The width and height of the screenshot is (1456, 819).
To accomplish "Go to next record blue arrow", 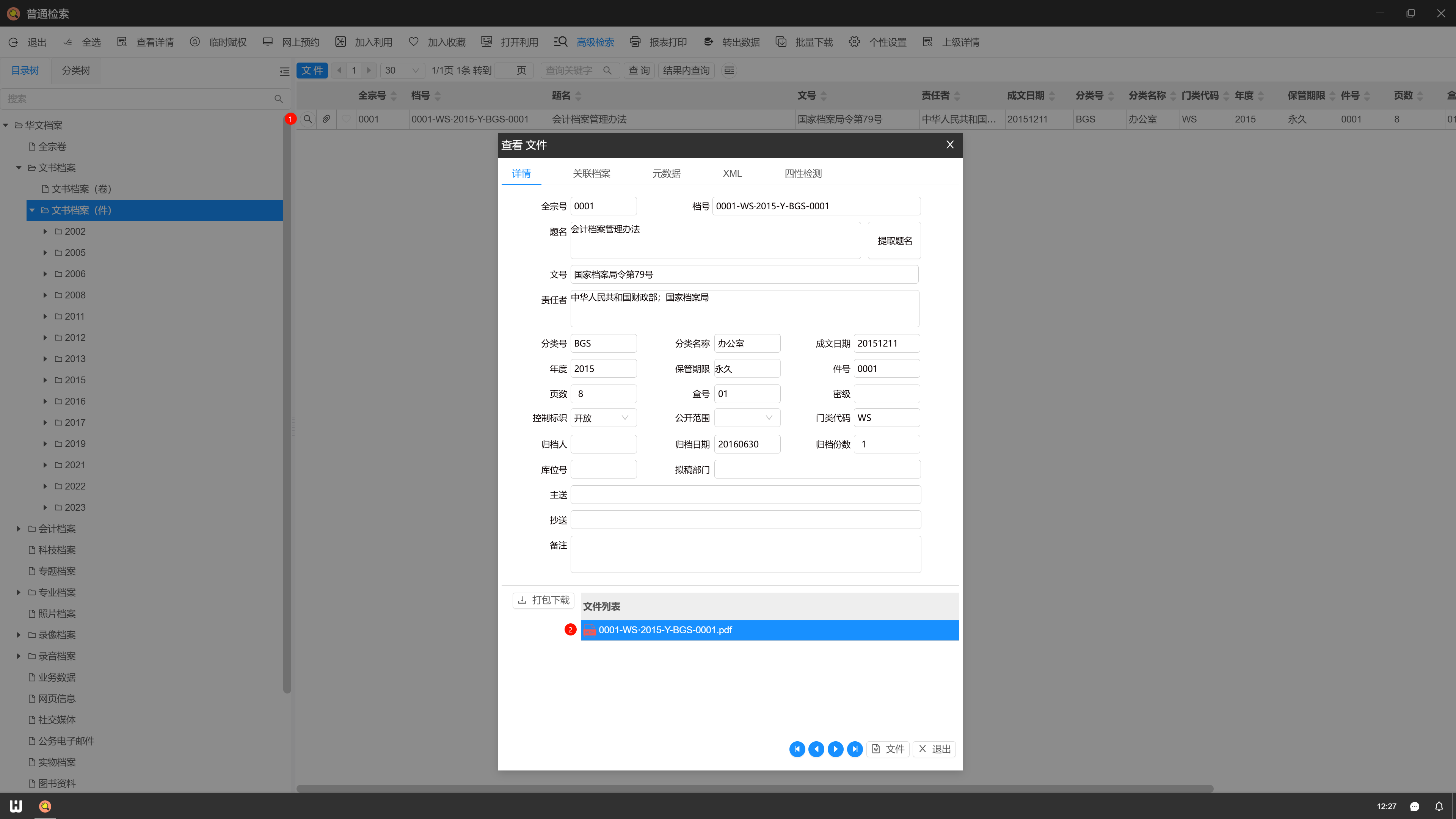I will tap(835, 749).
